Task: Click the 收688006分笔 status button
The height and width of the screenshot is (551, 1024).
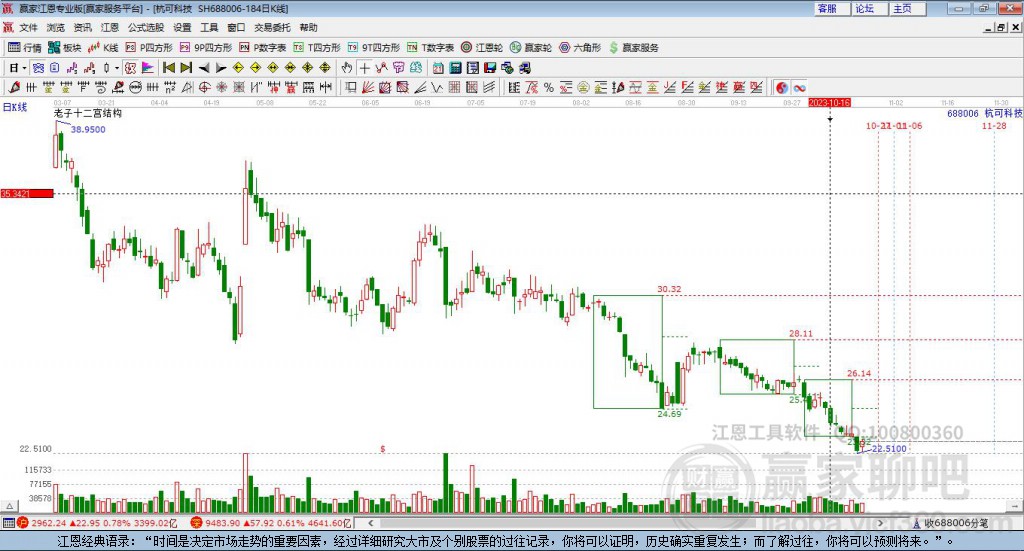Action: click(x=950, y=523)
